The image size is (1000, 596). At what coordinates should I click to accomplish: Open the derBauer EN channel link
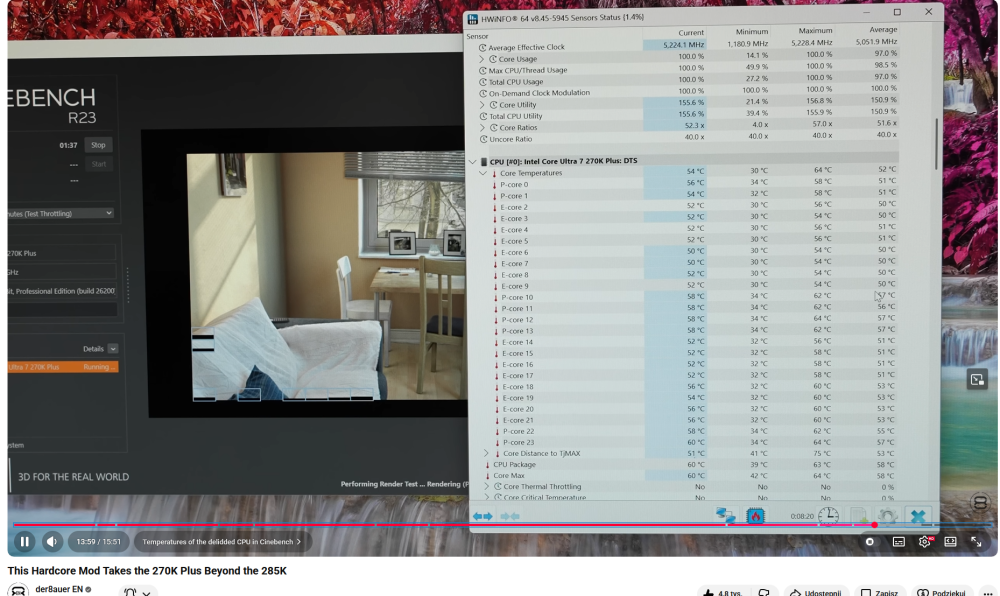[59, 589]
